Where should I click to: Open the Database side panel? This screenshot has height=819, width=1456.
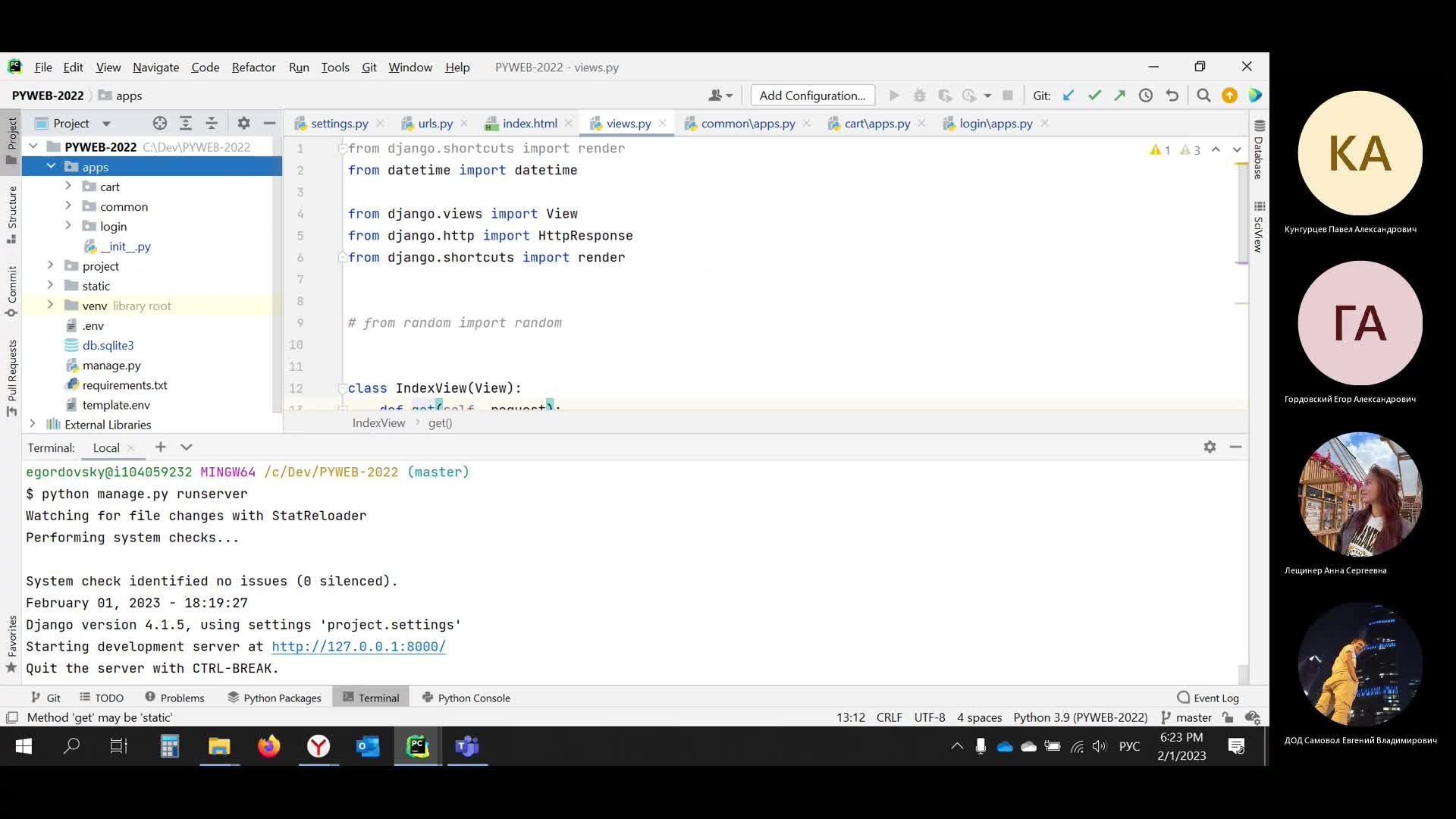(1259, 149)
